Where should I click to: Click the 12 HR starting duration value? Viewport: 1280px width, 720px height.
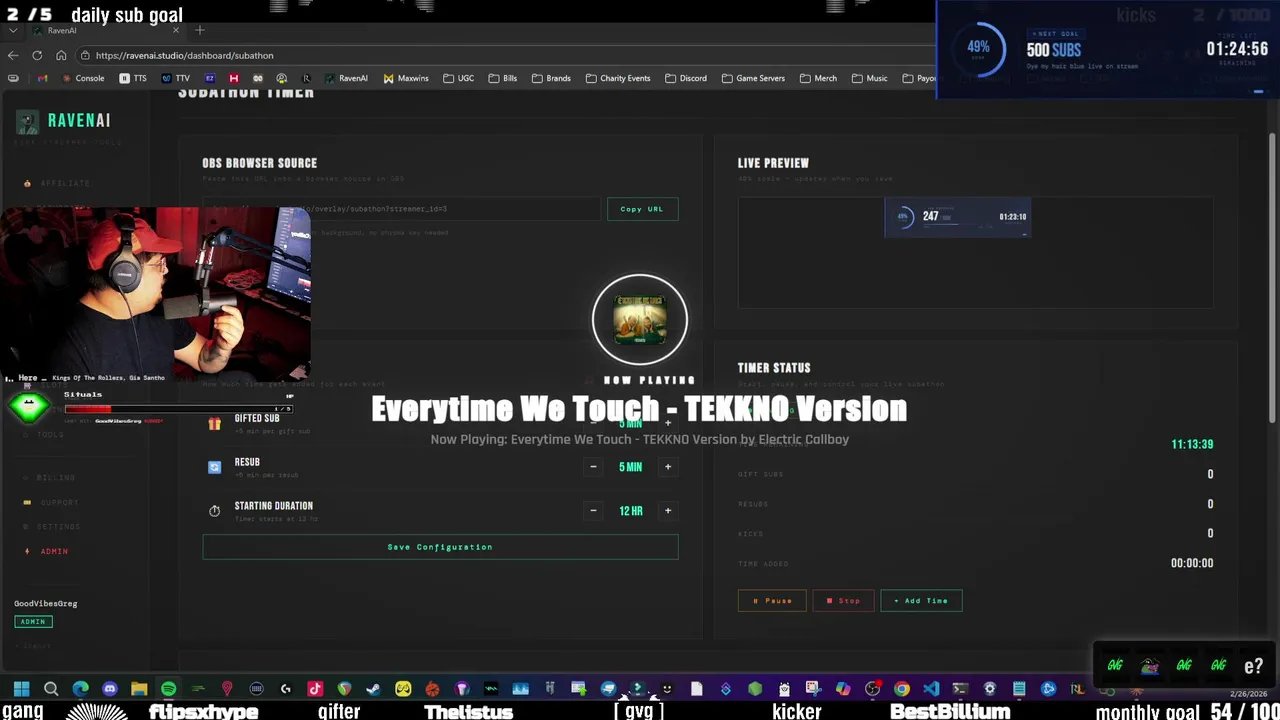(630, 511)
